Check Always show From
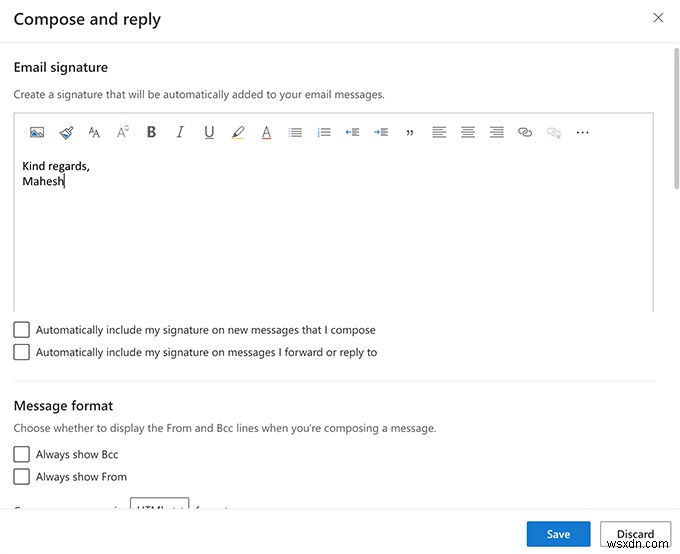Screen dimensions: 680x554 click(x=22, y=477)
